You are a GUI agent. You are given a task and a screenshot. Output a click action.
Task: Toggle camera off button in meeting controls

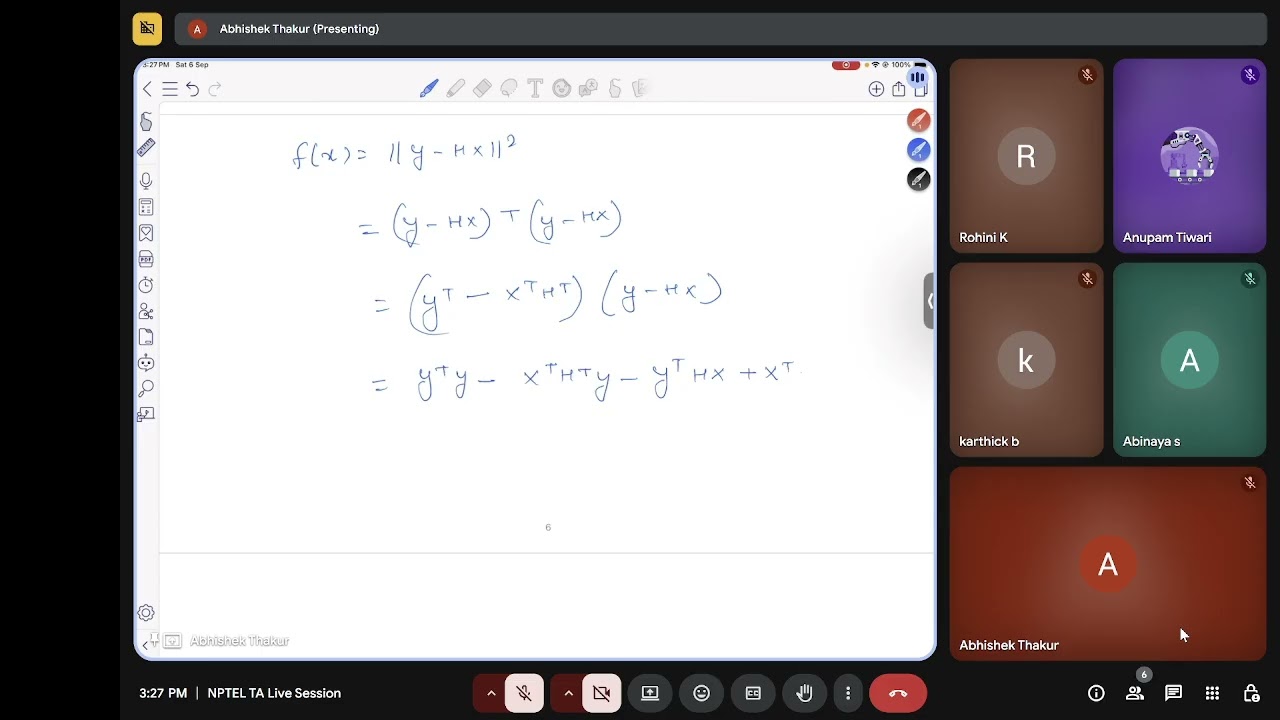coord(601,693)
